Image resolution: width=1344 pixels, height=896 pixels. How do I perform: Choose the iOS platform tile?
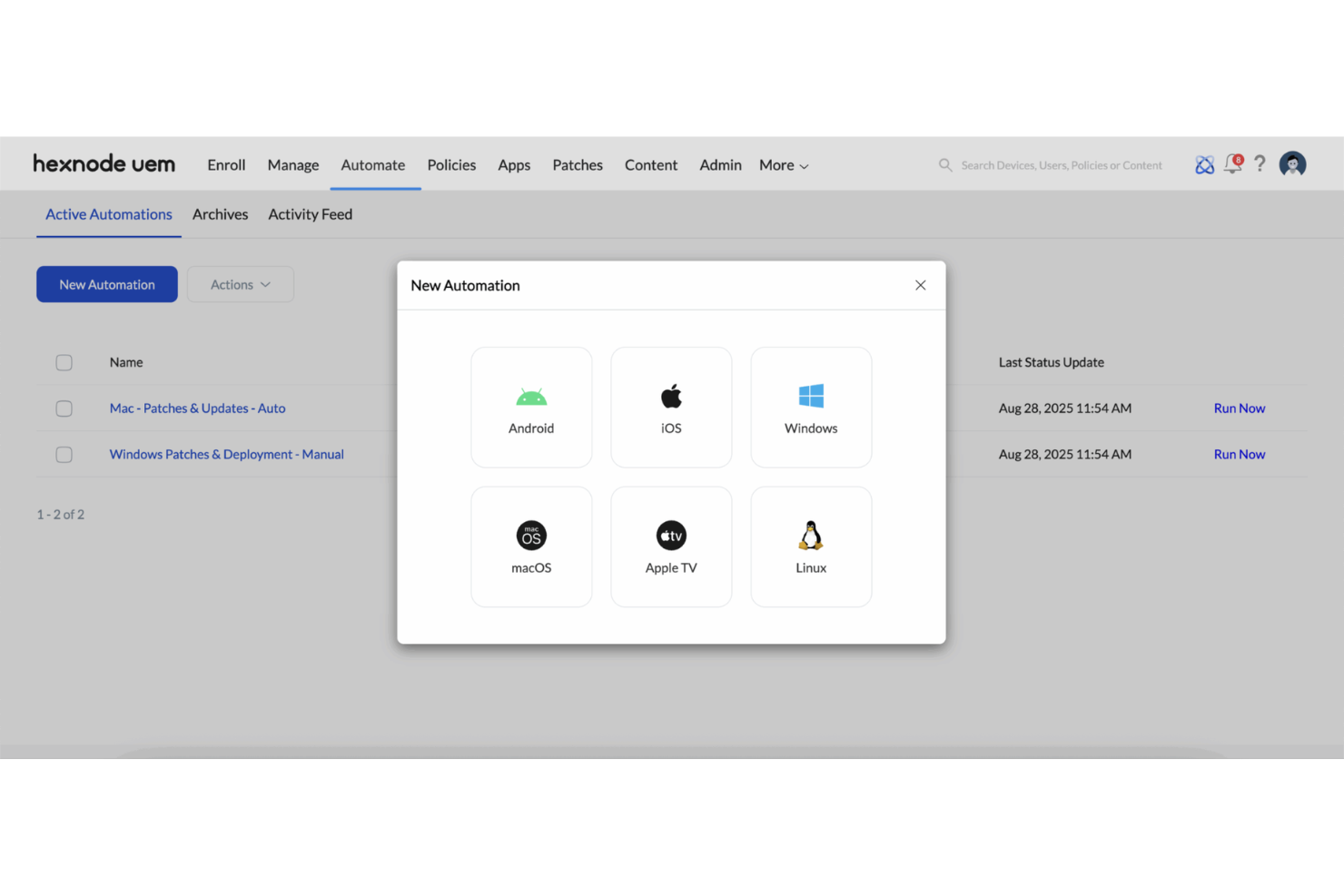coord(671,407)
